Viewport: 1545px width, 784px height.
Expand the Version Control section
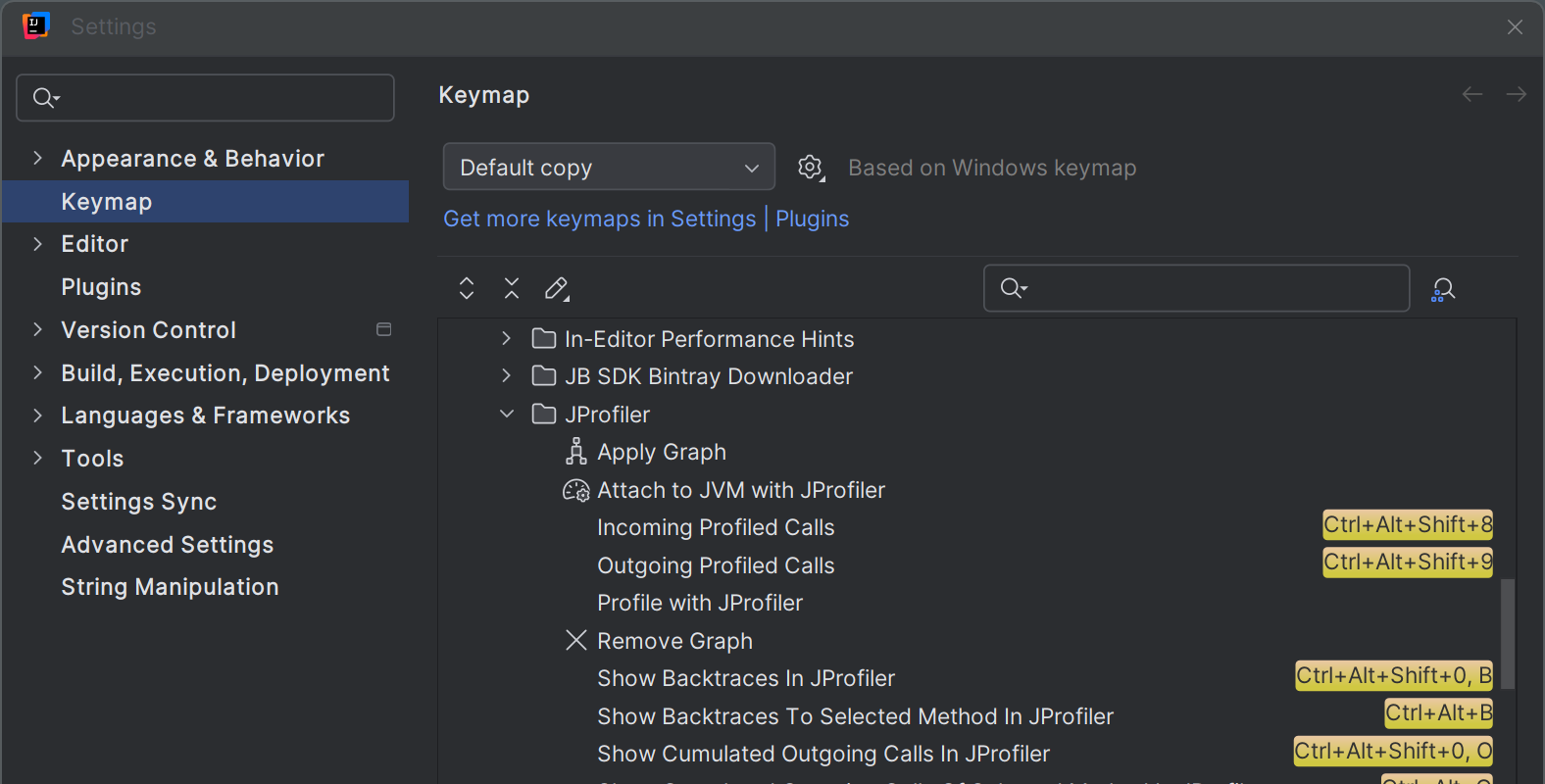(x=37, y=329)
